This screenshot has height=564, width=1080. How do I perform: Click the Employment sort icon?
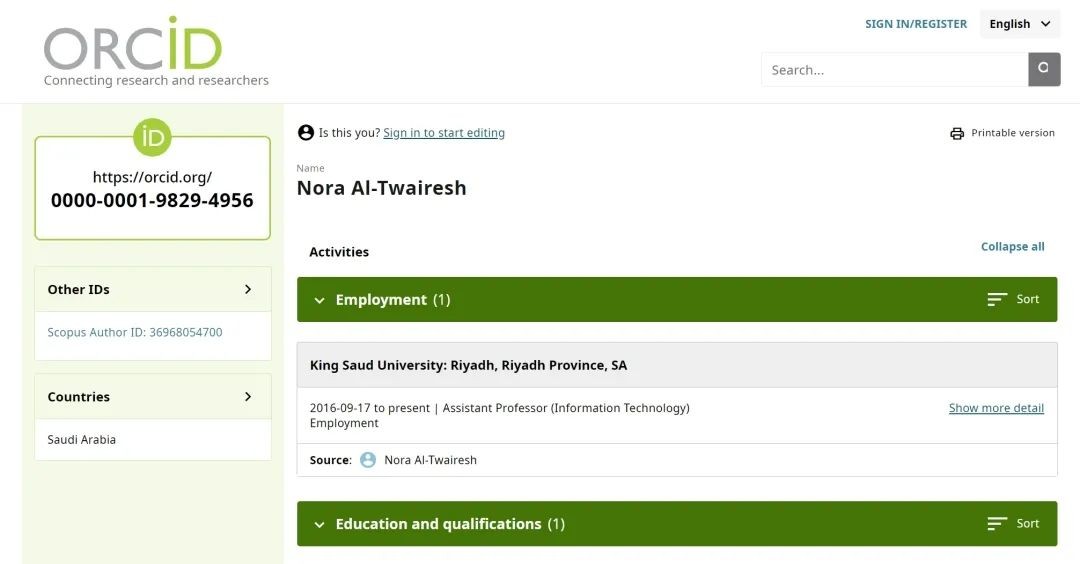997,299
